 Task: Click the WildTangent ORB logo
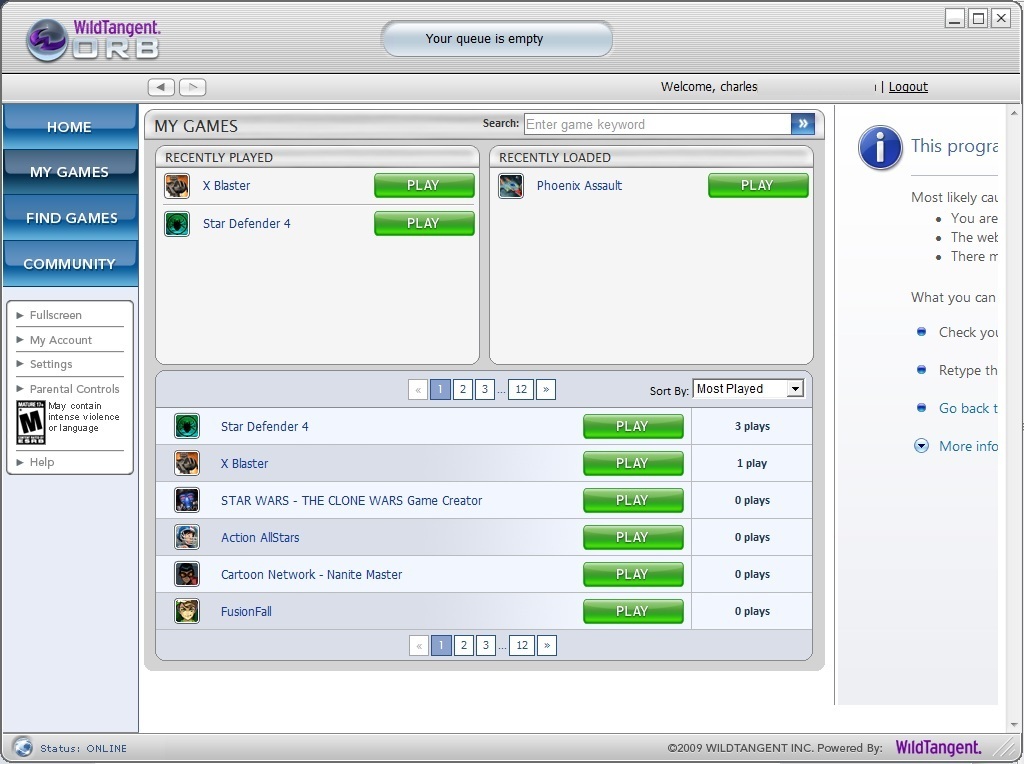pyautogui.click(x=93, y=40)
